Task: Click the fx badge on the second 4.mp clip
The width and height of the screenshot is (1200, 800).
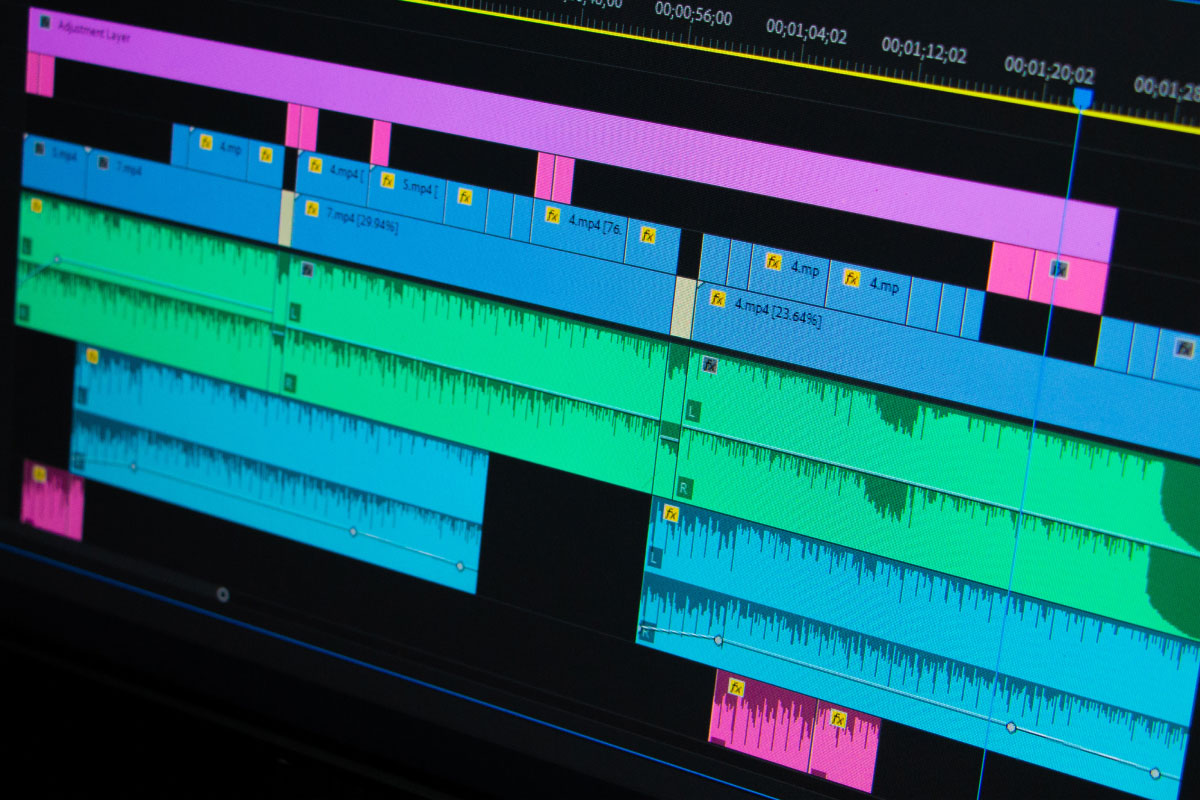Action: coord(852,277)
